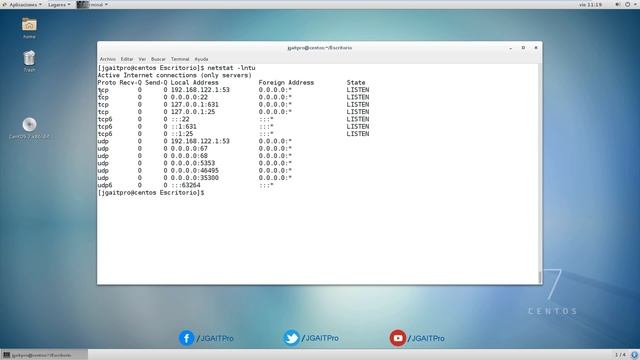Click the 127.0.0.1:25 local address
The image size is (640, 360).
(x=193, y=112)
